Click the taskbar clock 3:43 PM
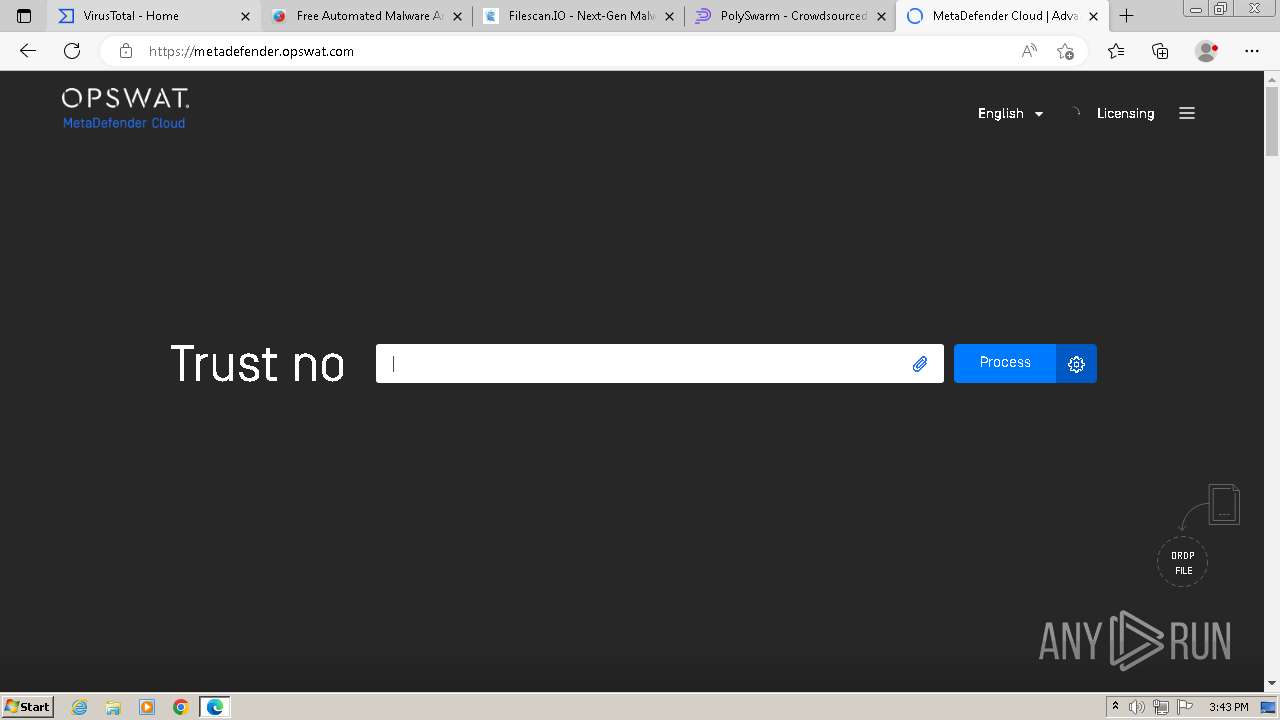 pos(1228,707)
